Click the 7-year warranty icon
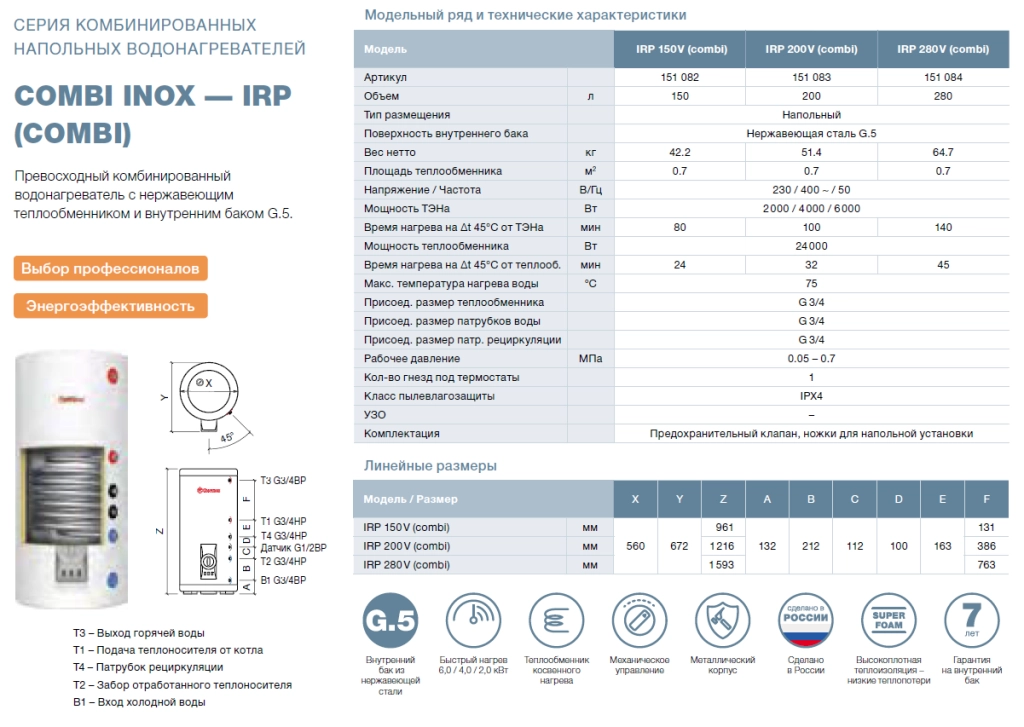Viewport: 1024px width, 727px height. pos(970,621)
